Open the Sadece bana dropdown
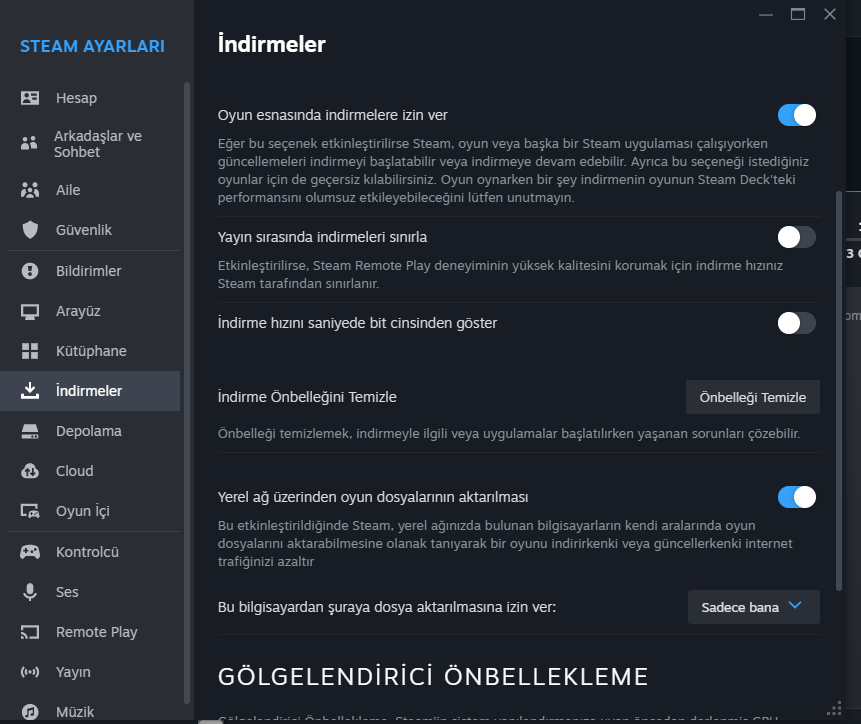 753,607
